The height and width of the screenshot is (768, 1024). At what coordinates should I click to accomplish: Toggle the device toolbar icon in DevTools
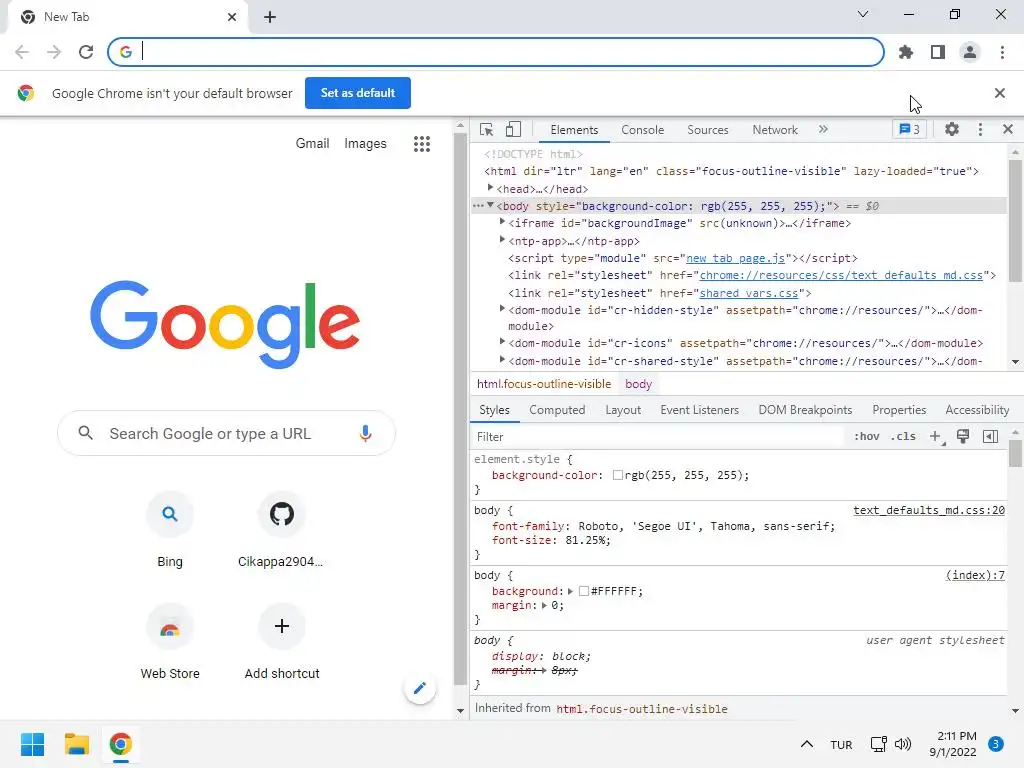pos(513,129)
